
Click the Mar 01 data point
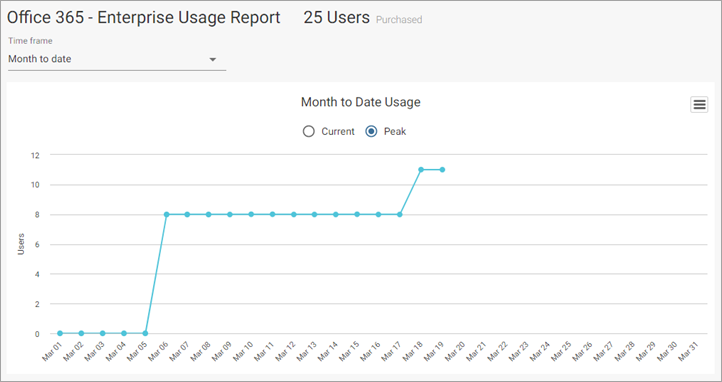(x=60, y=333)
